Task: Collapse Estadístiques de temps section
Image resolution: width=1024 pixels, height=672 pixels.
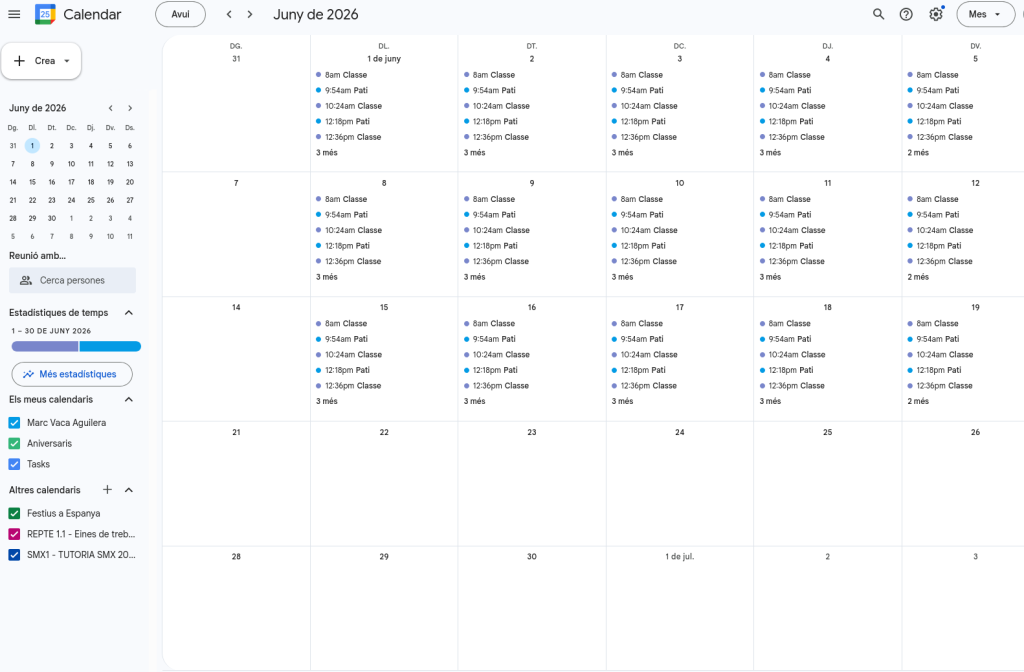Action: [128, 313]
